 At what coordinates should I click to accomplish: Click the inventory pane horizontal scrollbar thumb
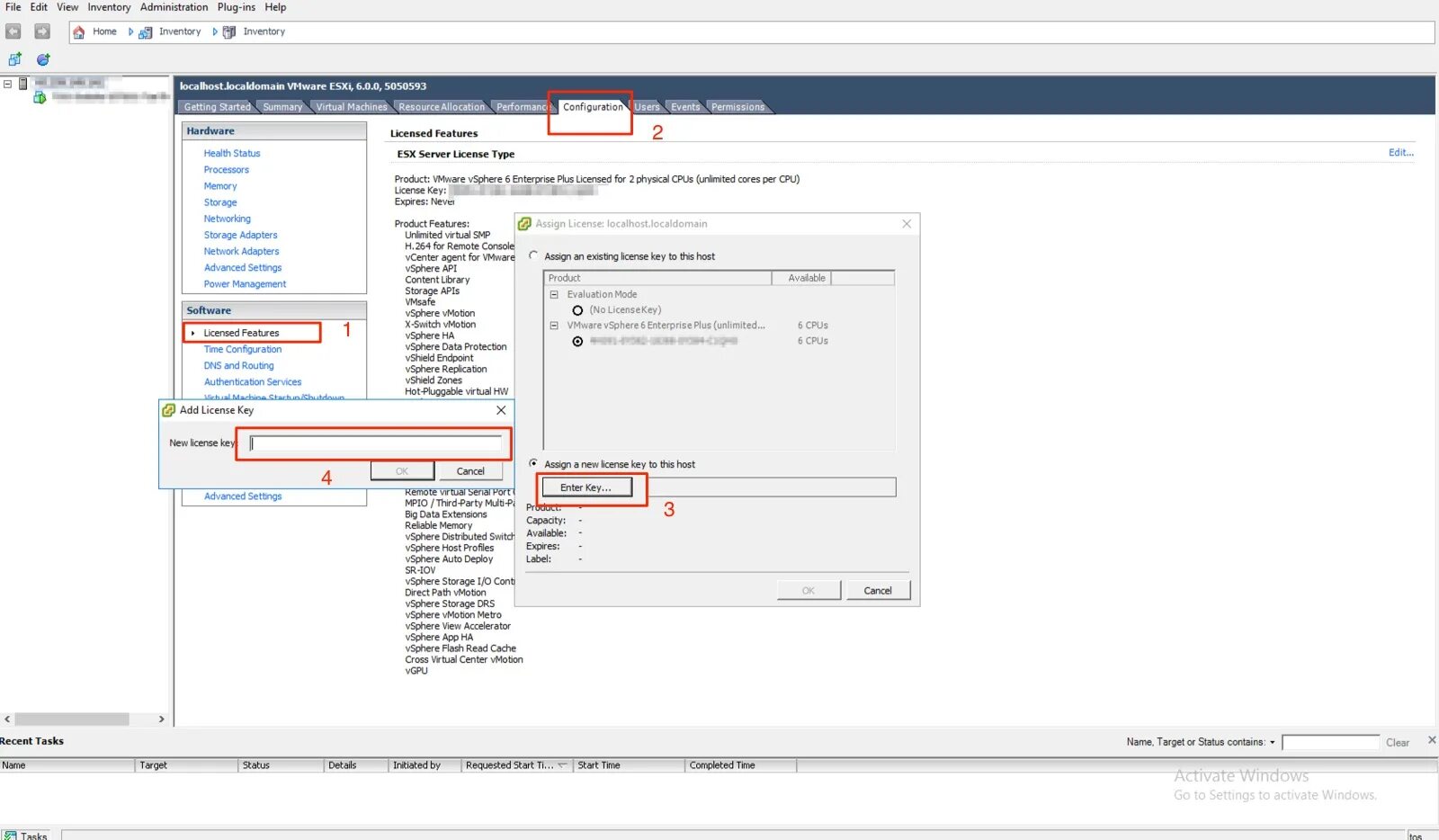72,719
